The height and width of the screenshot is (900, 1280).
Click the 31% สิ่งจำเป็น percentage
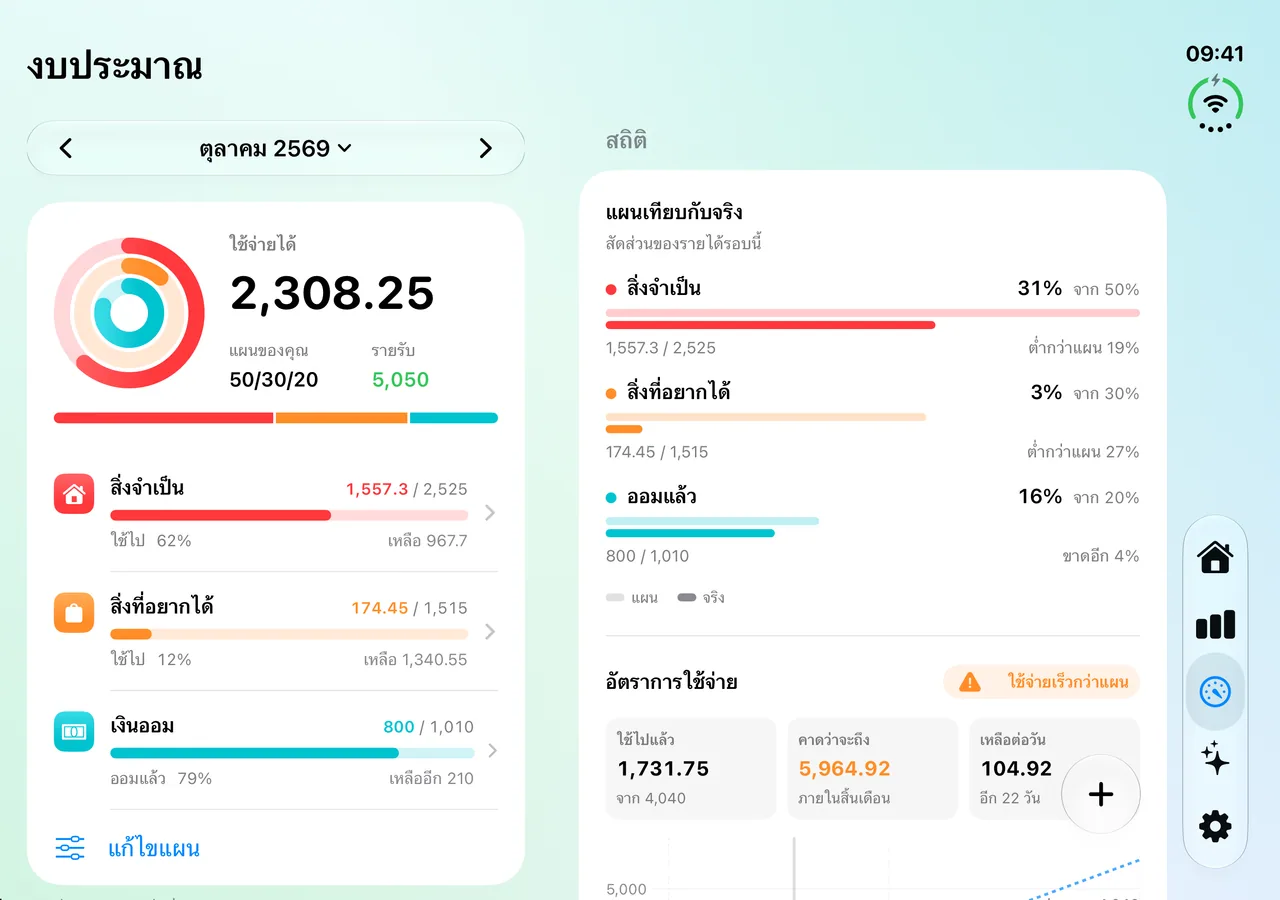(1040, 288)
